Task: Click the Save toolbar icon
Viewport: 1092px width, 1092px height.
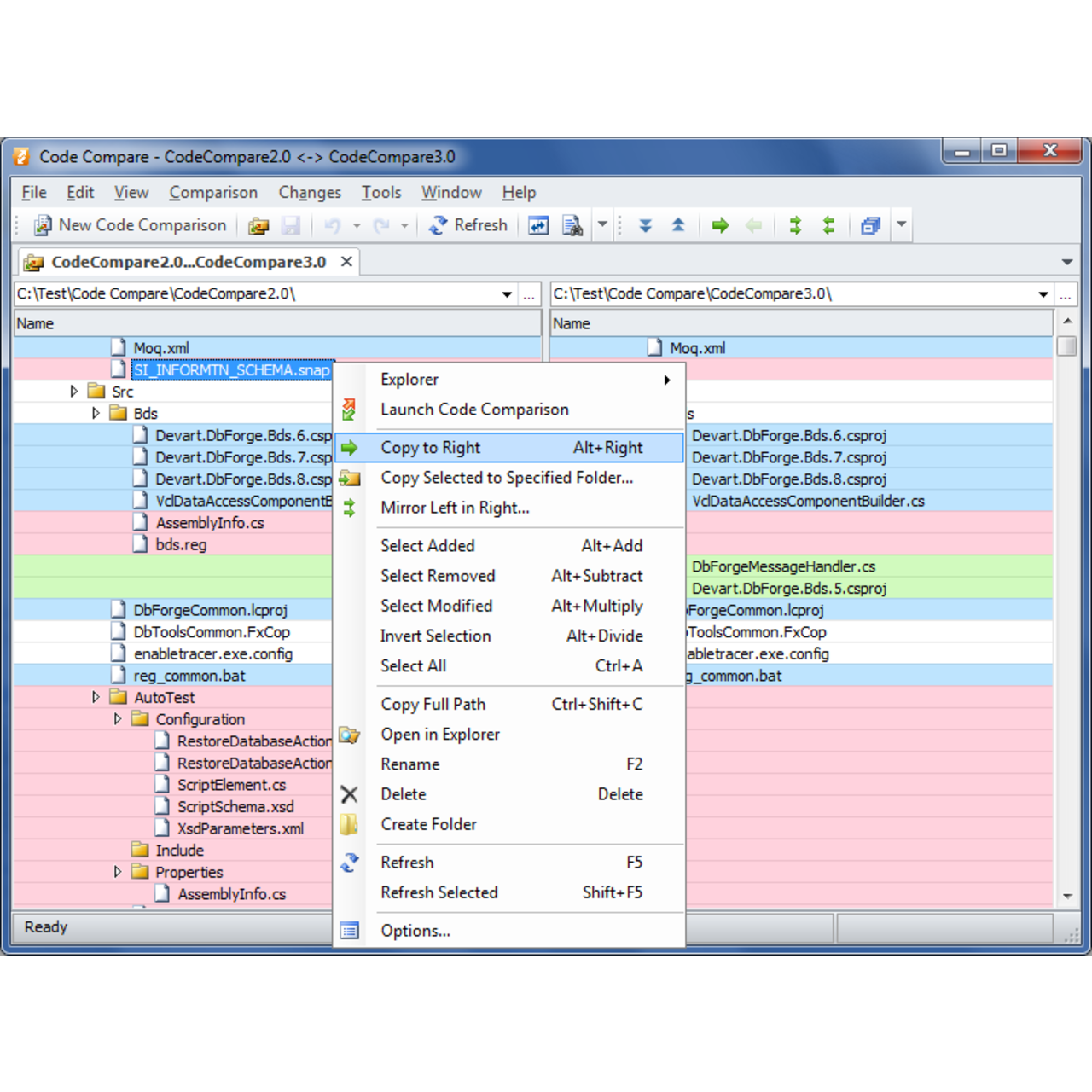Action: (x=292, y=224)
